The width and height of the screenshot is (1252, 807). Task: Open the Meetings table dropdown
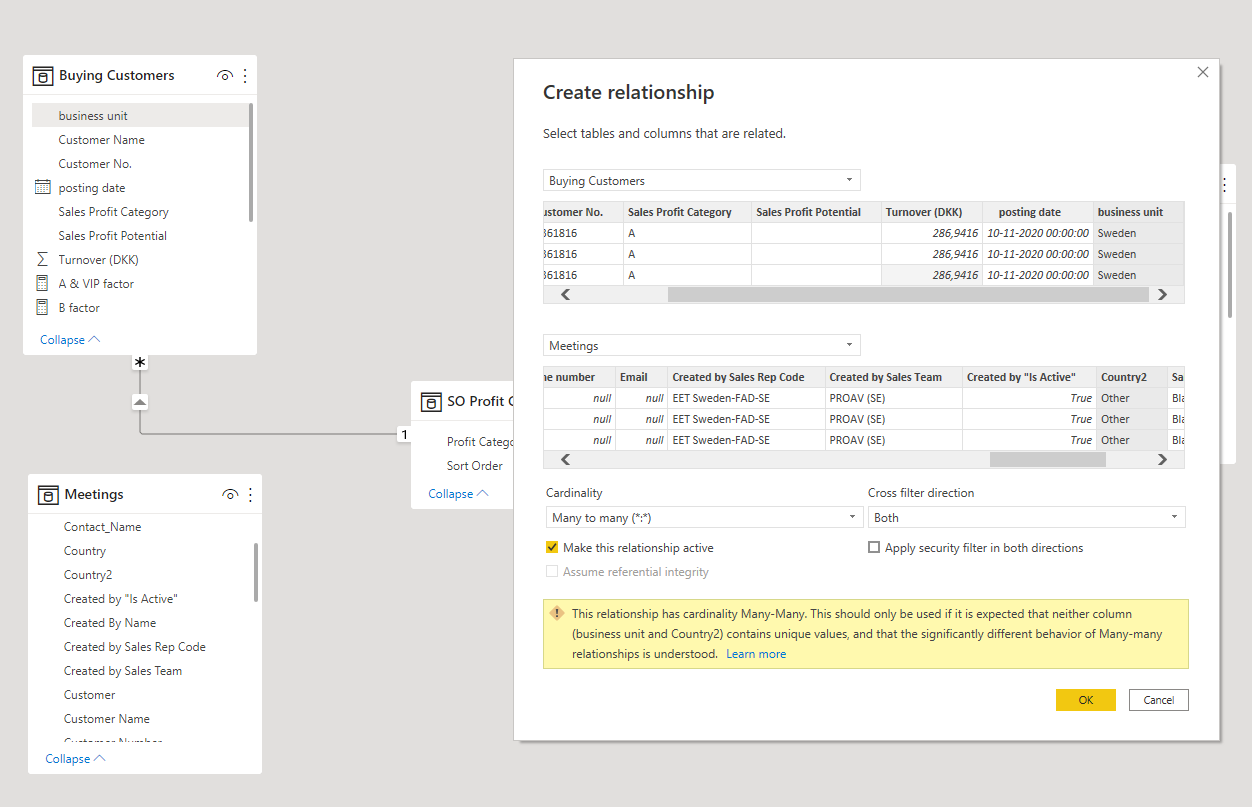click(701, 346)
